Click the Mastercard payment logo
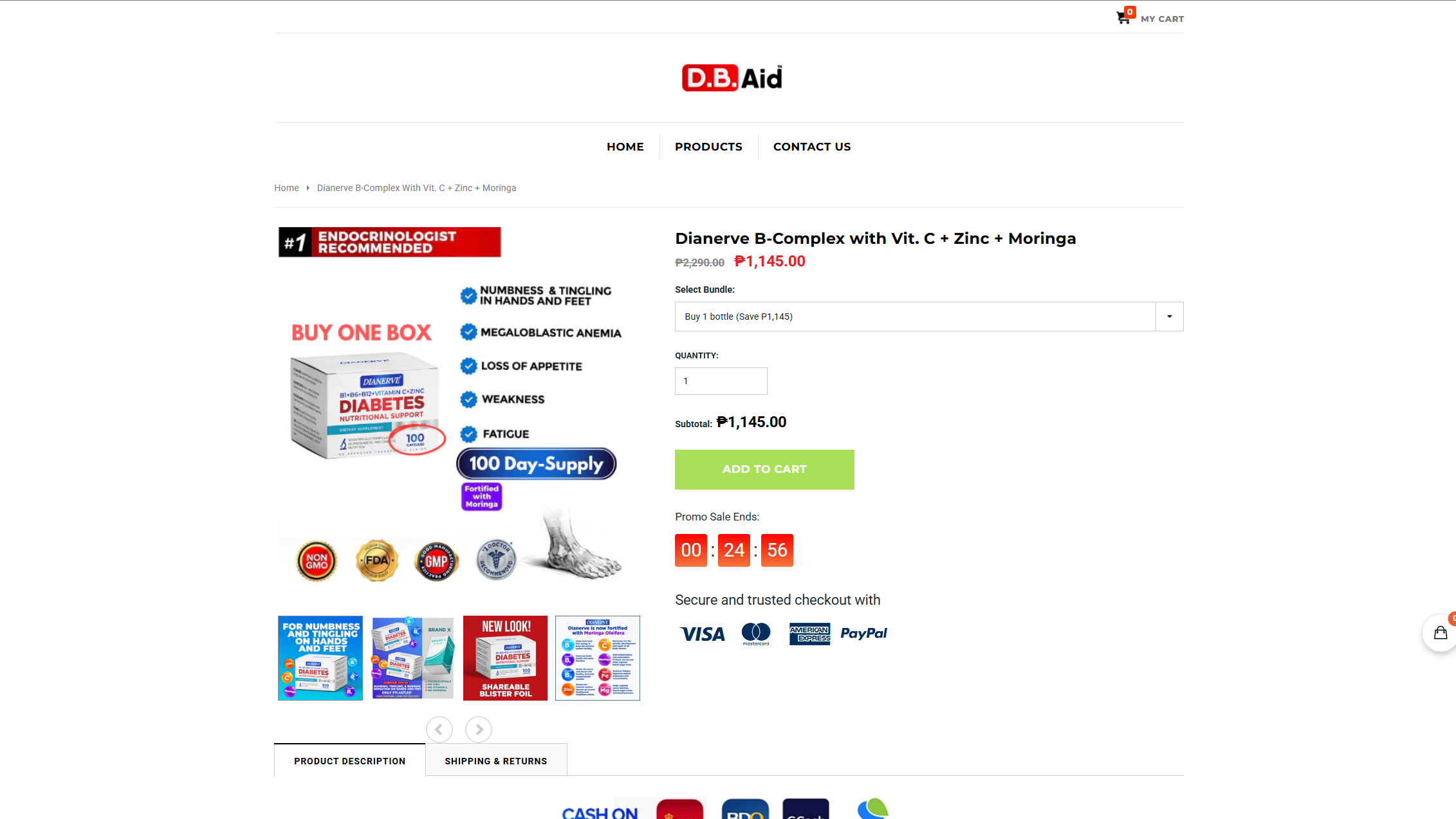This screenshot has width=1456, height=819. pos(756,634)
